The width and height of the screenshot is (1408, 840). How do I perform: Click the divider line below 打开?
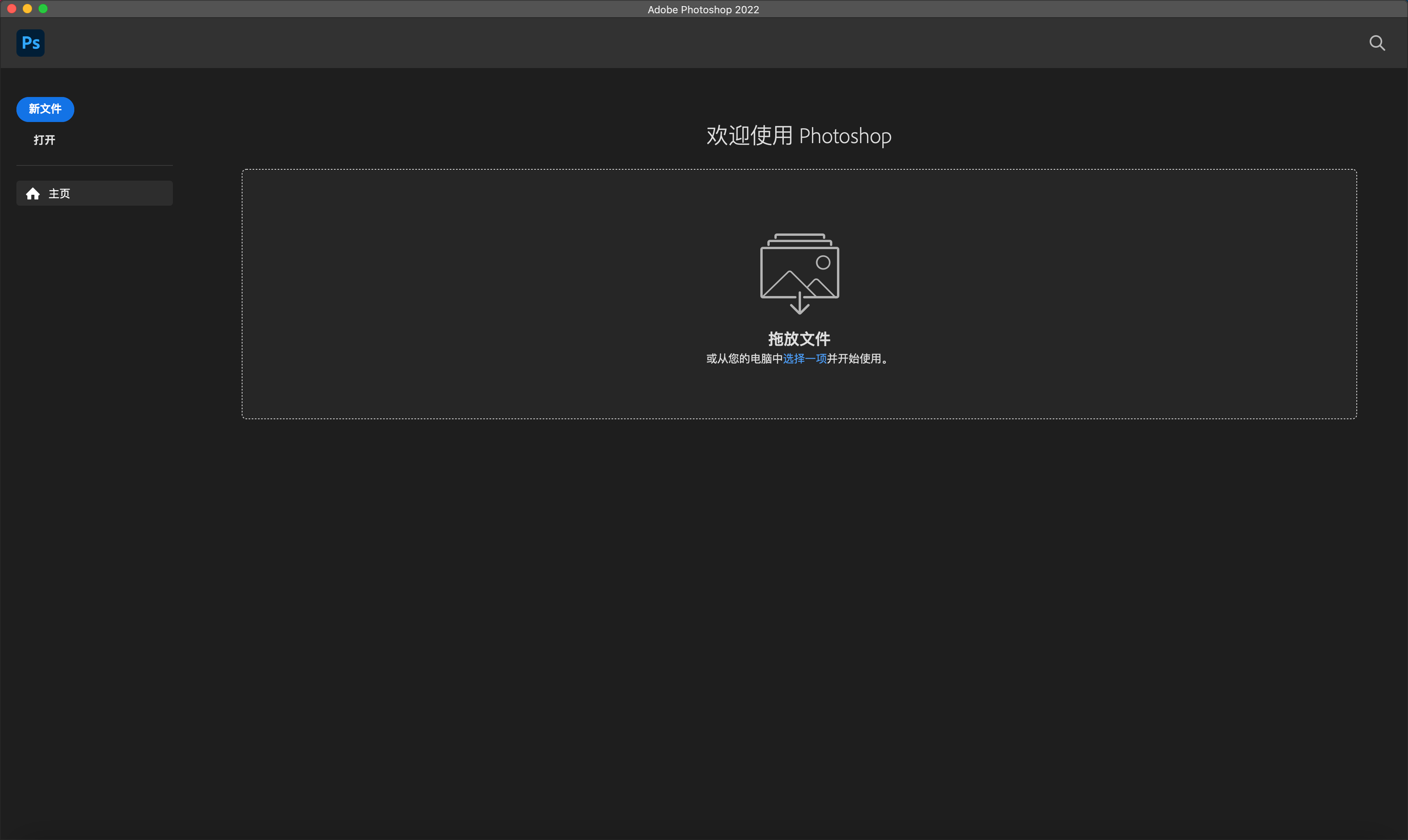94,165
